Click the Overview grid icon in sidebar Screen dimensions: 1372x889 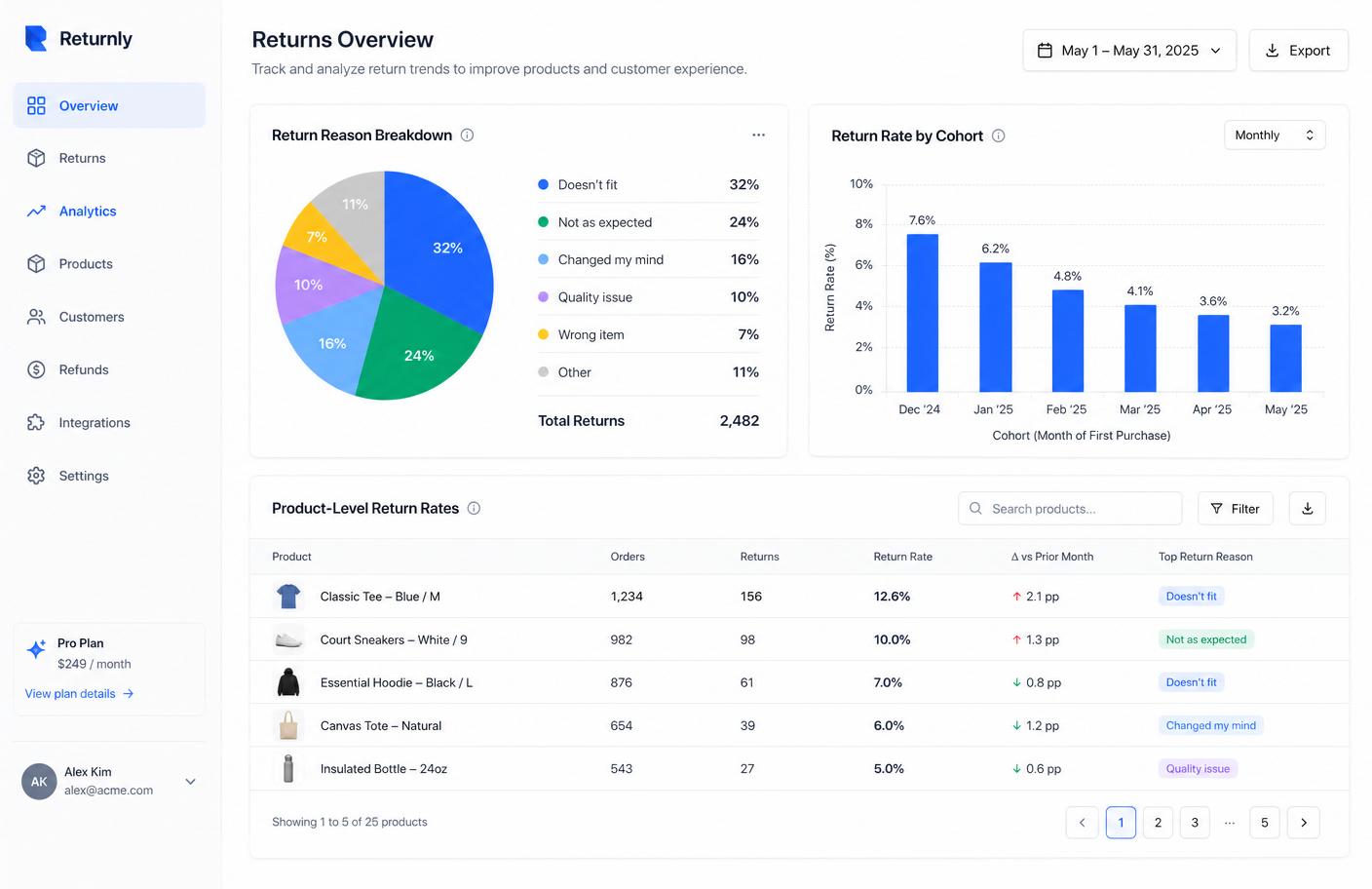click(36, 105)
